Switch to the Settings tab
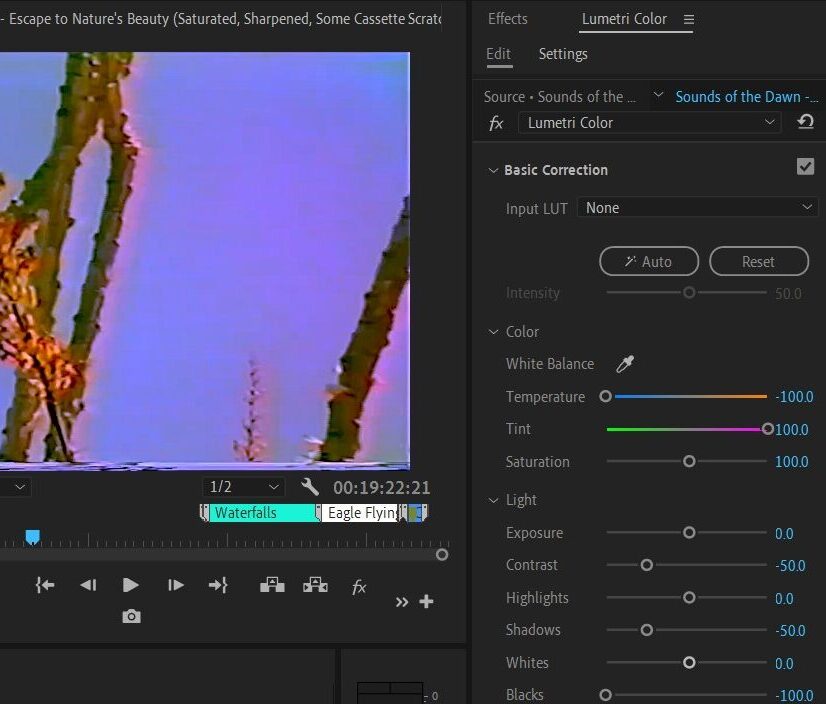This screenshot has height=704, width=826. point(563,54)
